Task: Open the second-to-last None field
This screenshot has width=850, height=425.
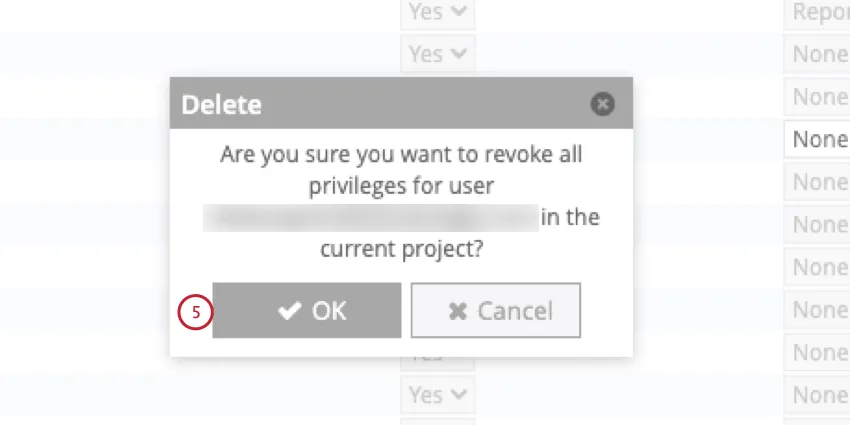Action: tap(818, 353)
